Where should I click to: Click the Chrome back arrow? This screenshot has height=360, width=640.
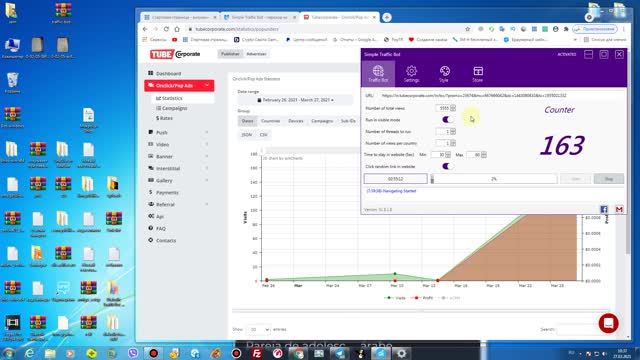pos(145,29)
